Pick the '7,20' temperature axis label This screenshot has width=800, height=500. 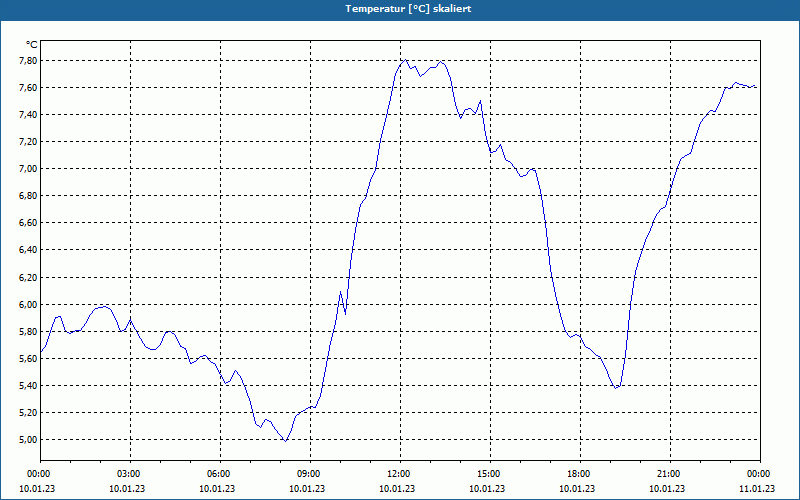[x=28, y=142]
